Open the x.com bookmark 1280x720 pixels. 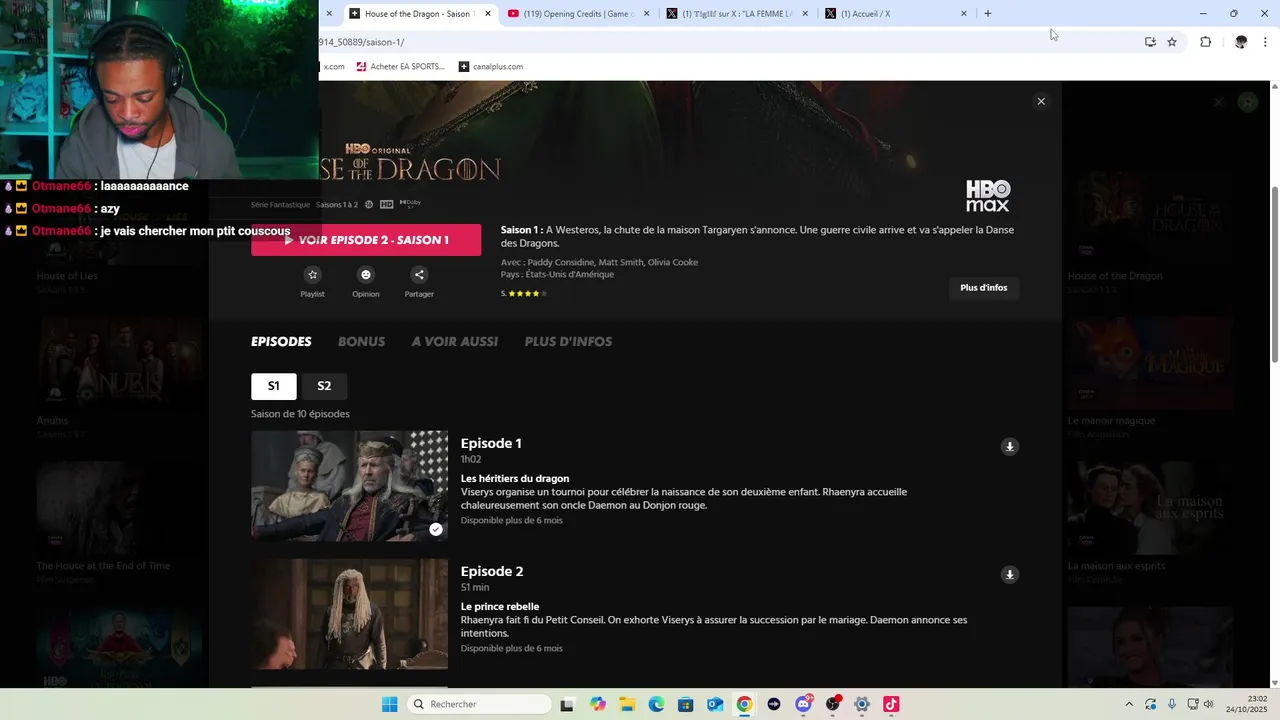coord(333,67)
